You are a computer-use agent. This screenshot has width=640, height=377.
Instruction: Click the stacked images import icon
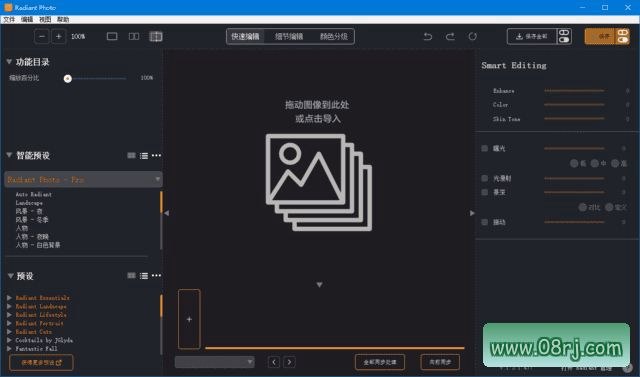click(x=318, y=182)
